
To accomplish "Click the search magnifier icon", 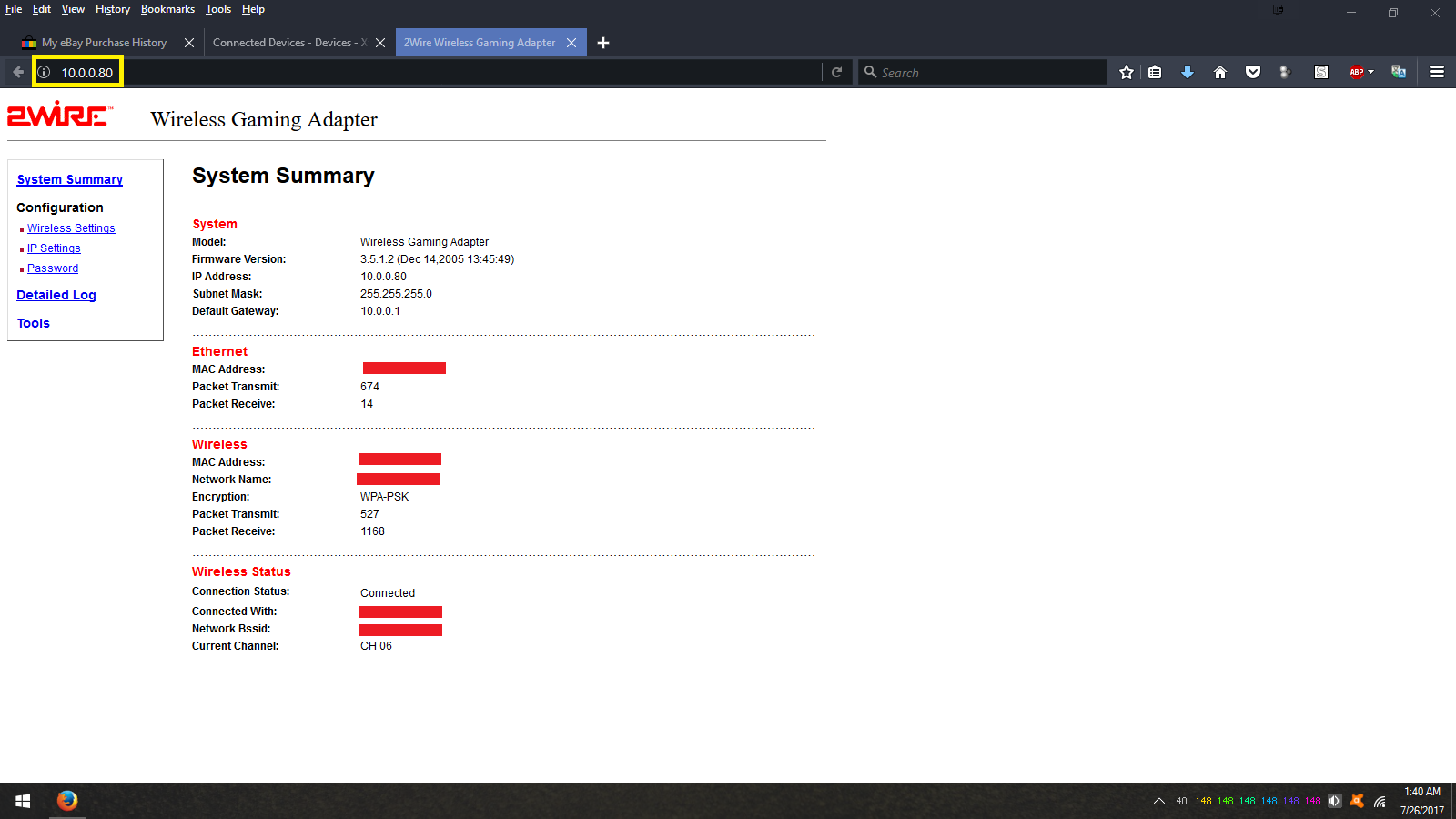I will pyautogui.click(x=871, y=72).
